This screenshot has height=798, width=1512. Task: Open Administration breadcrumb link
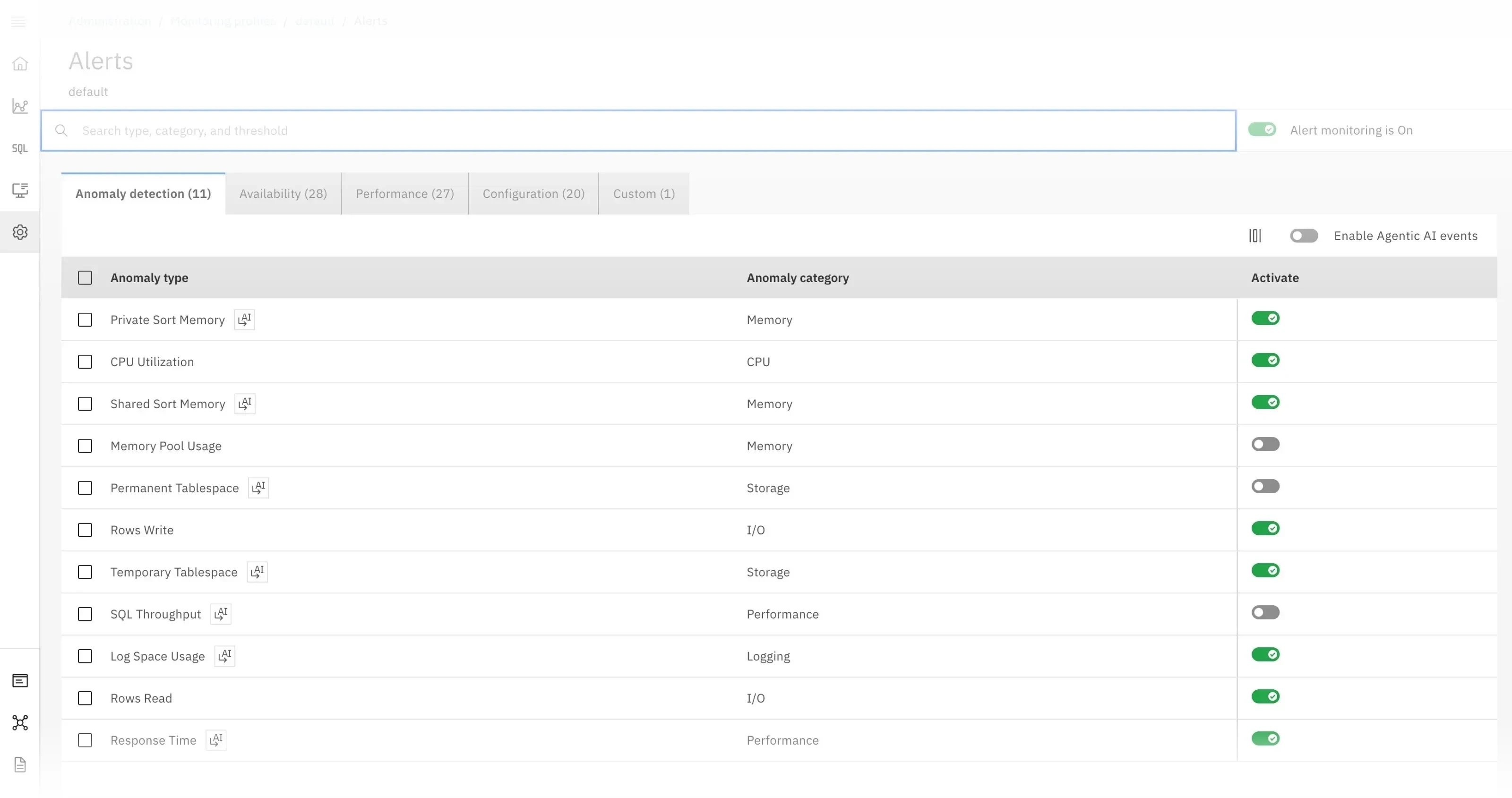point(110,21)
